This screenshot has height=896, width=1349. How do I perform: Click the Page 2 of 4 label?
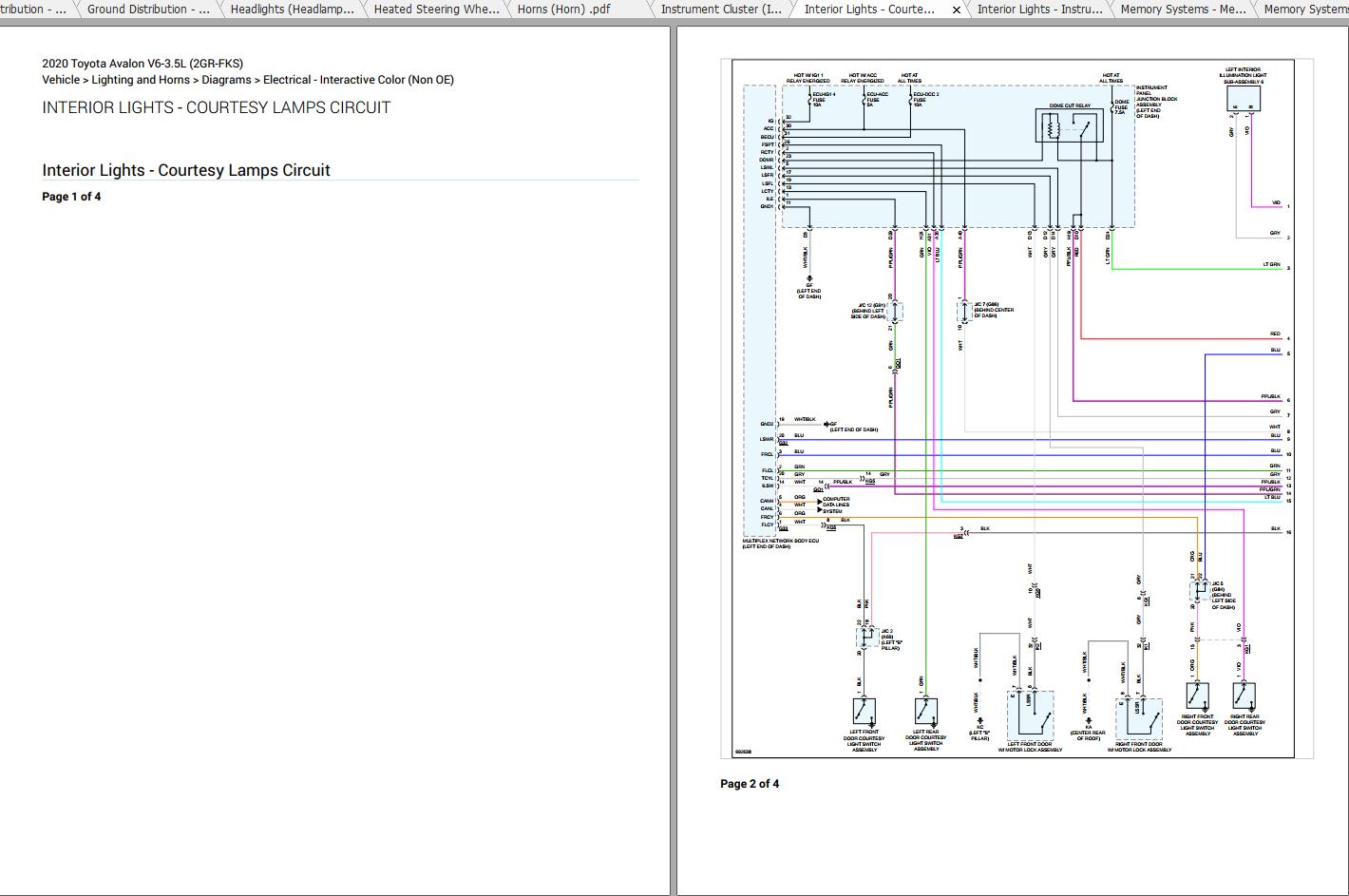[x=750, y=784]
